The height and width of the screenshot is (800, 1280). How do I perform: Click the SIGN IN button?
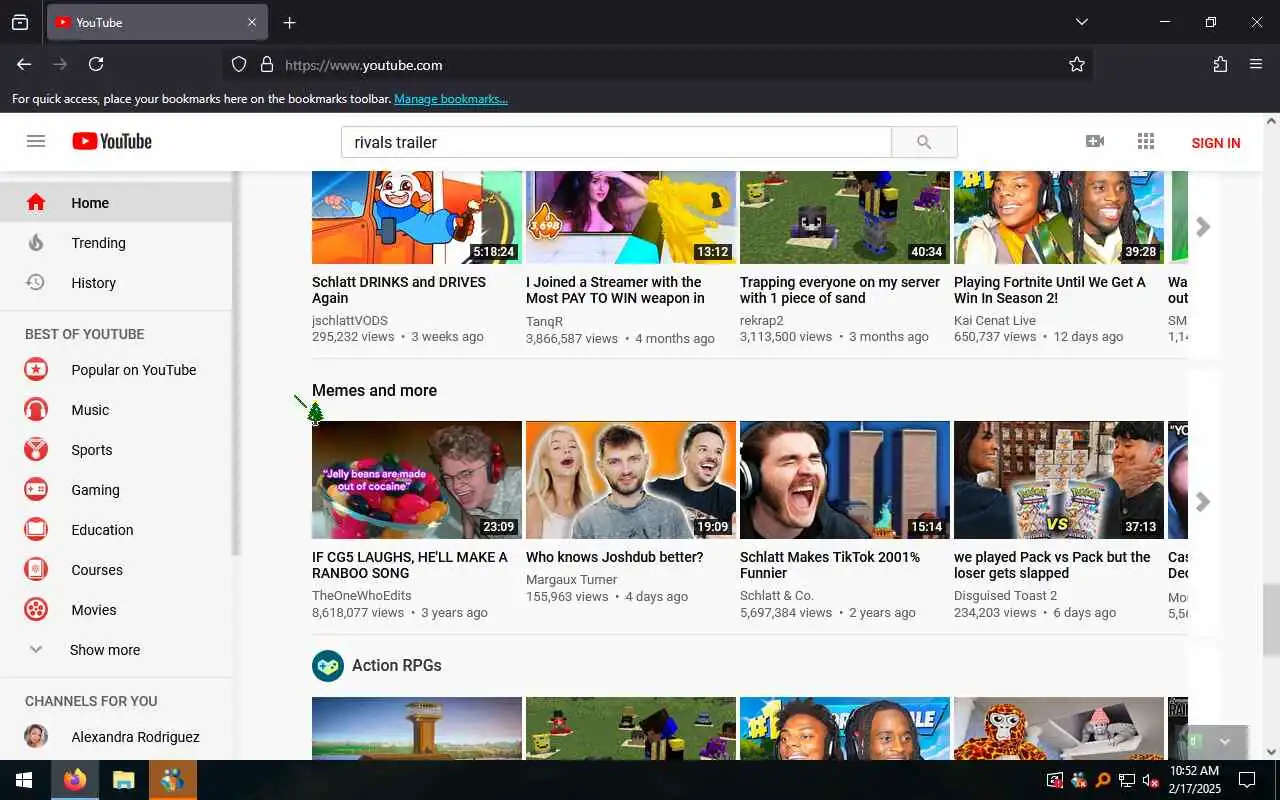(x=1216, y=142)
